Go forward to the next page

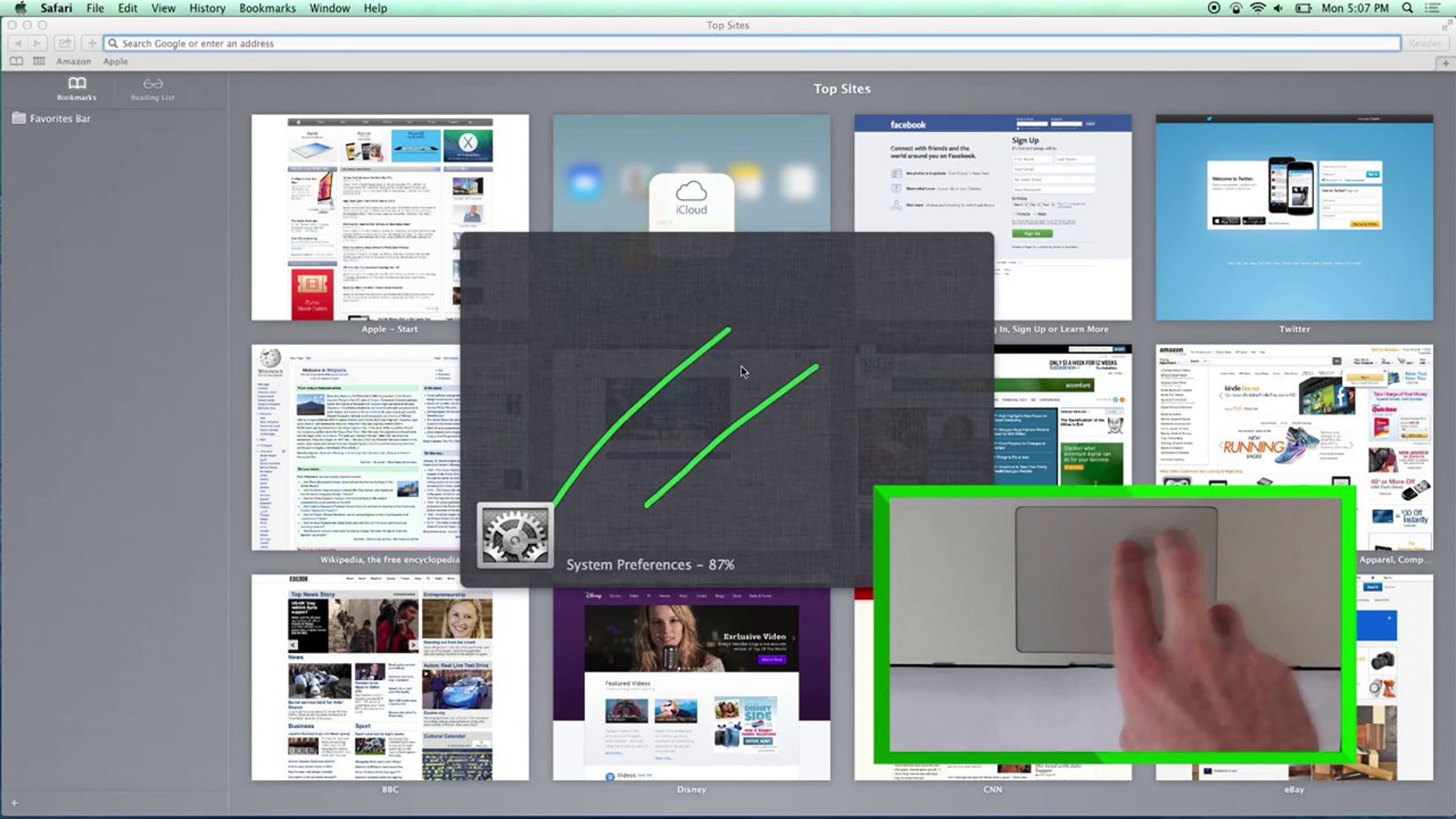pyautogui.click(x=37, y=43)
